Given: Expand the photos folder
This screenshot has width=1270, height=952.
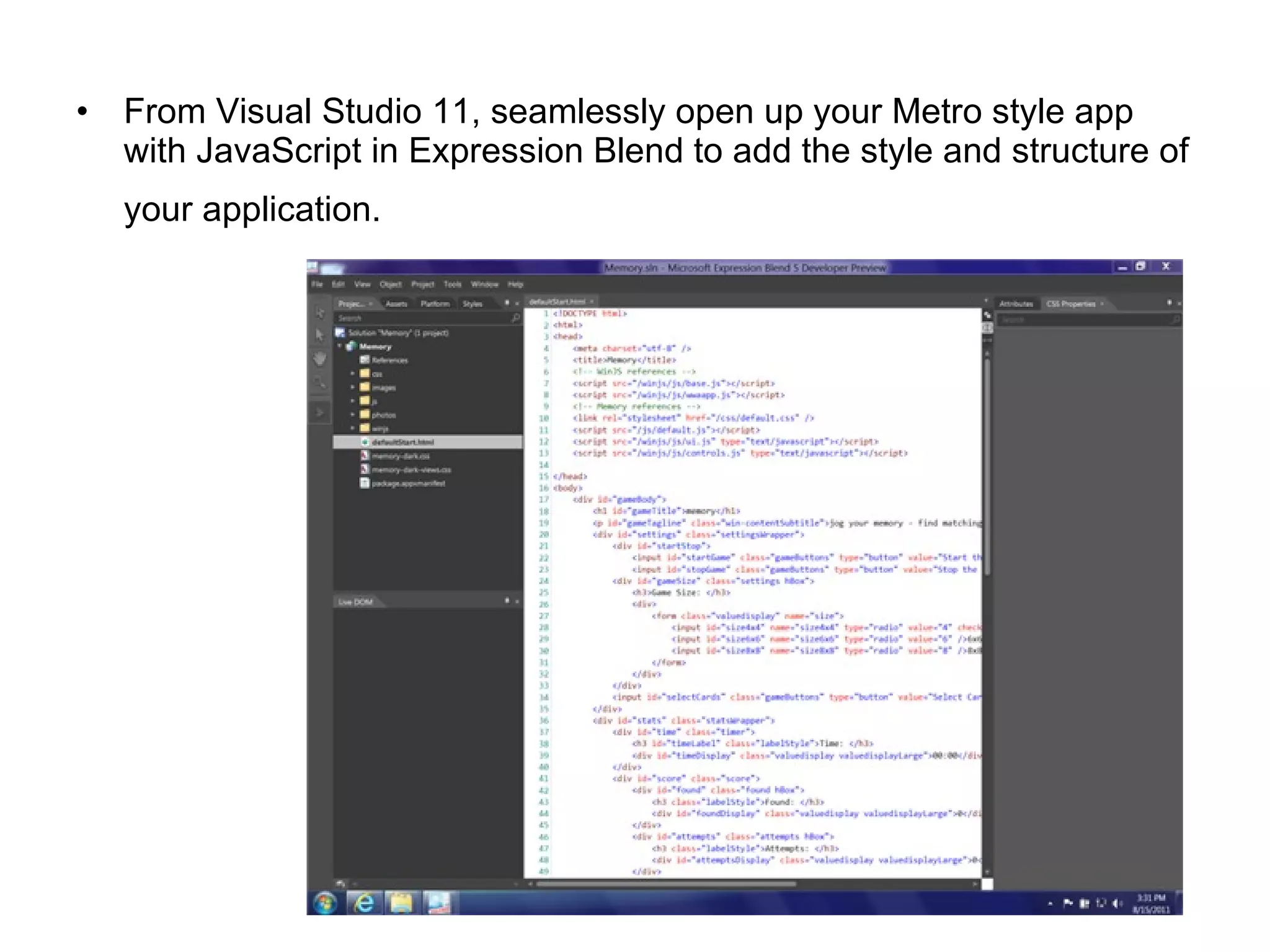Looking at the screenshot, I should 353,415.
